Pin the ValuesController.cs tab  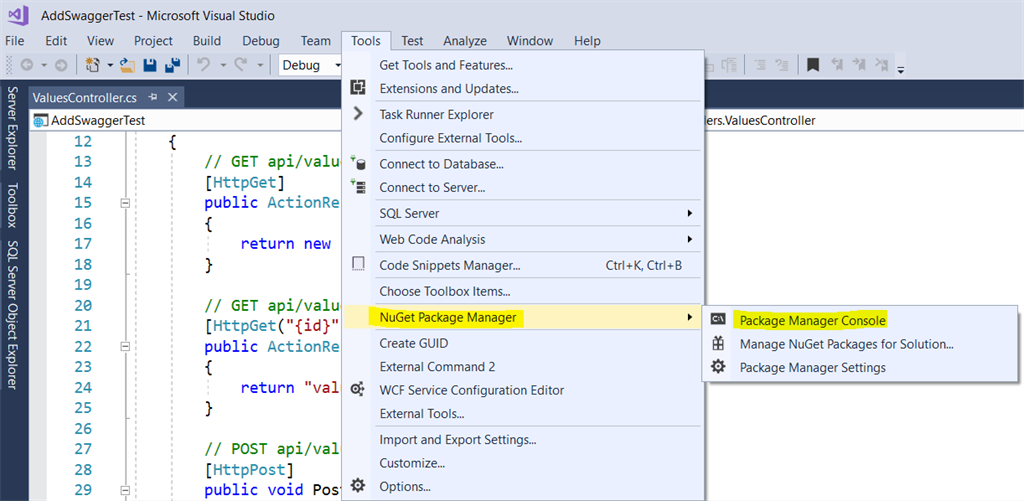tap(153, 97)
